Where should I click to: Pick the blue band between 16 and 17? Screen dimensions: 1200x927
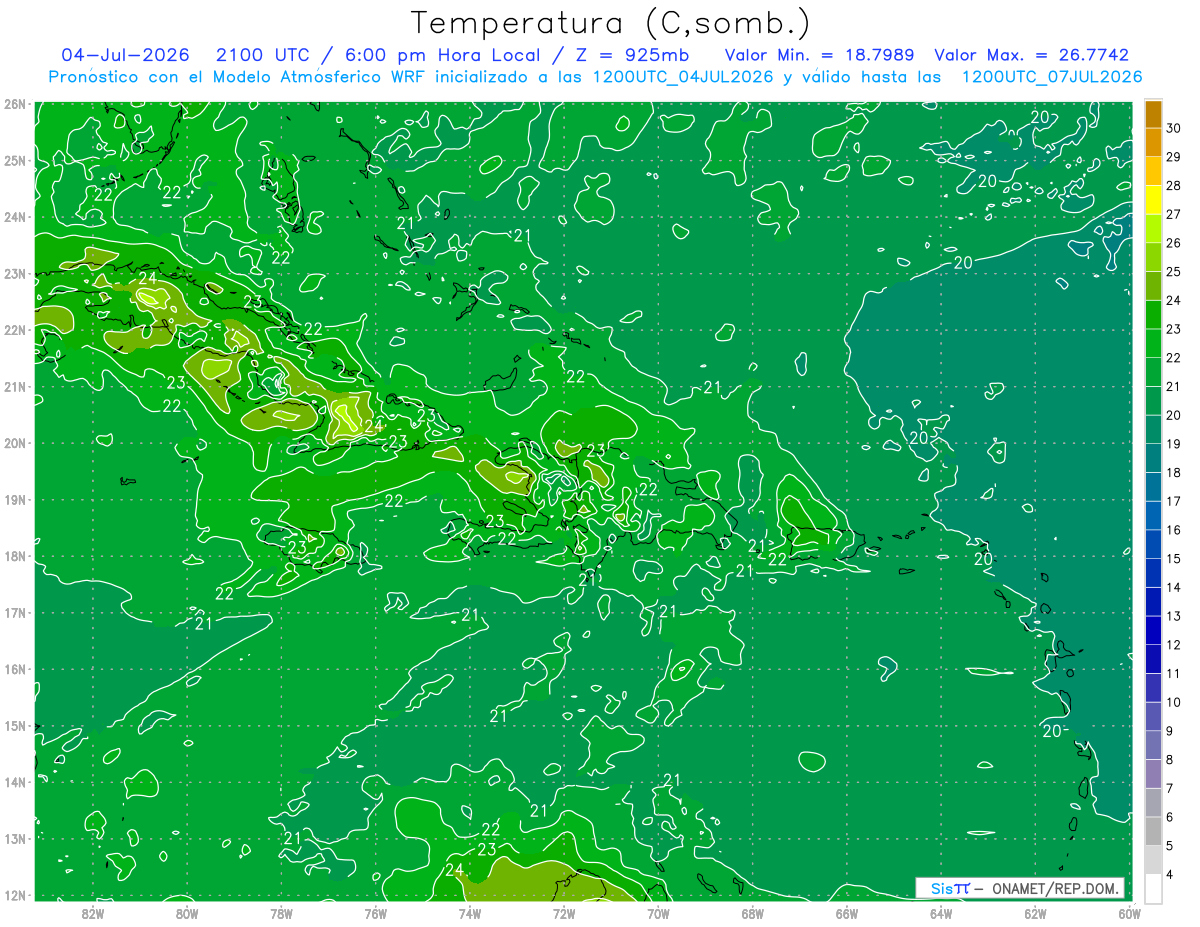[1152, 516]
